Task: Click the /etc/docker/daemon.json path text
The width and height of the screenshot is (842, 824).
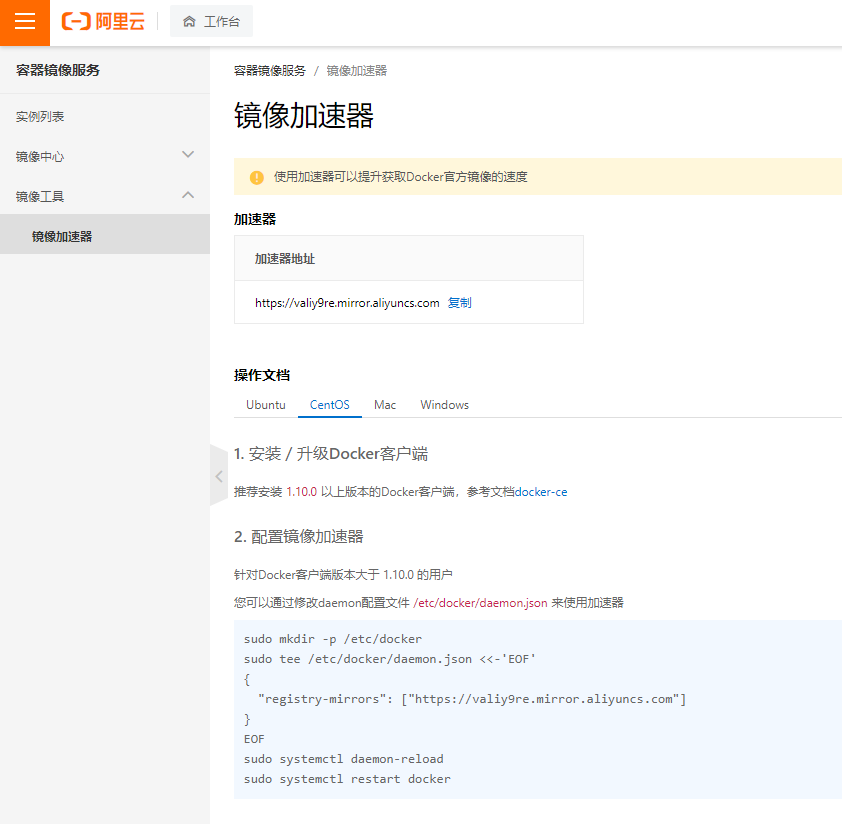Action: [x=480, y=603]
